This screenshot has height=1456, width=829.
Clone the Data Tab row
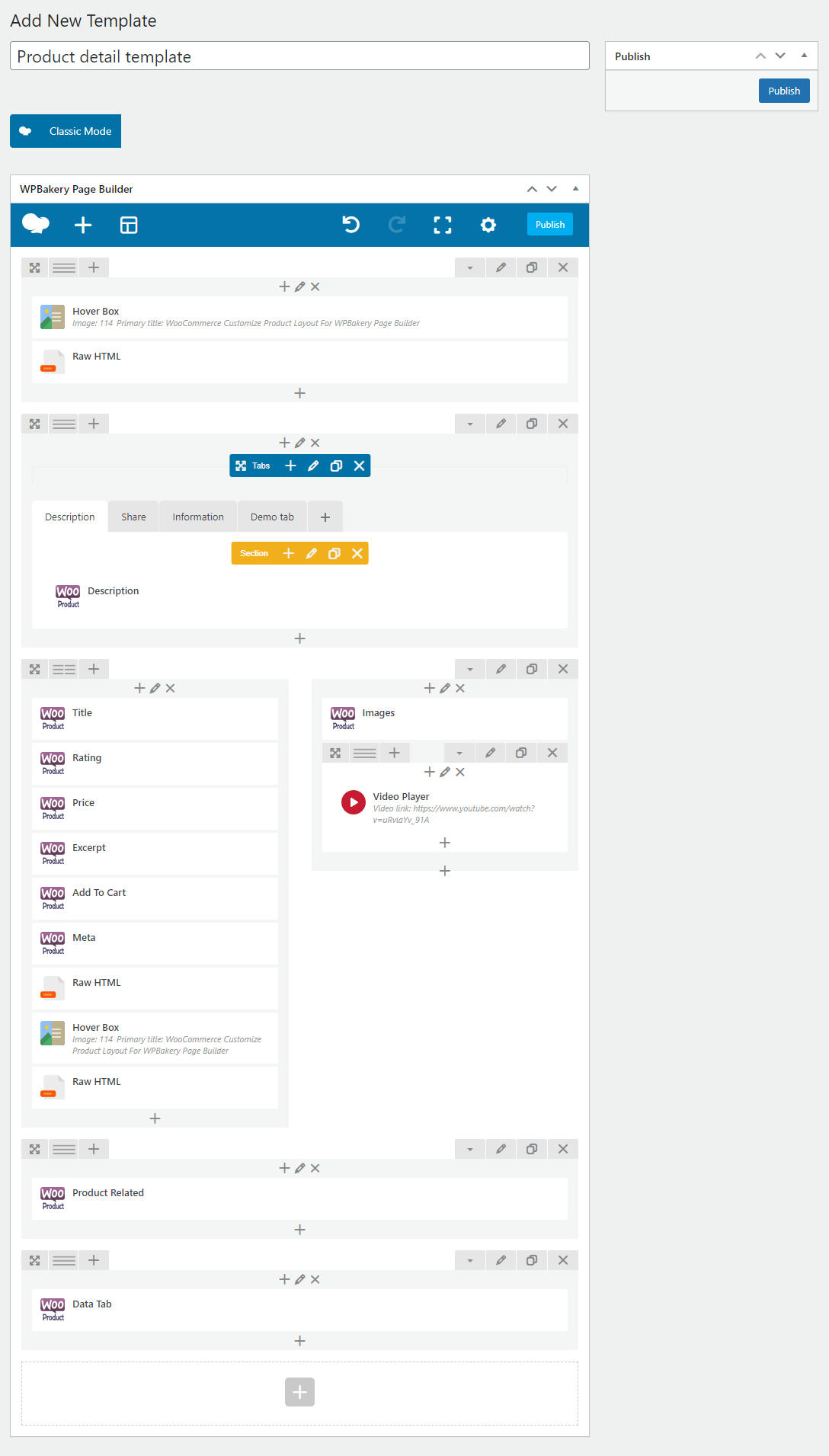532,1260
